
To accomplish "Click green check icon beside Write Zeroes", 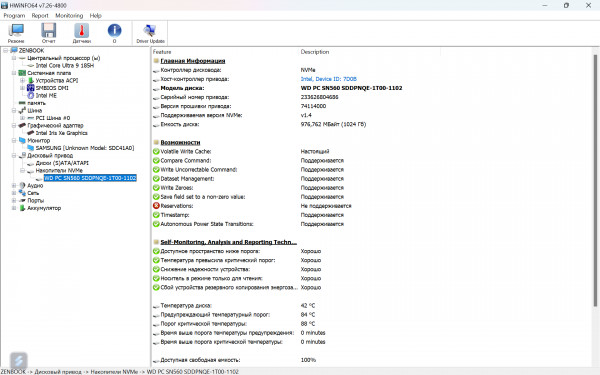I will tap(156, 188).
